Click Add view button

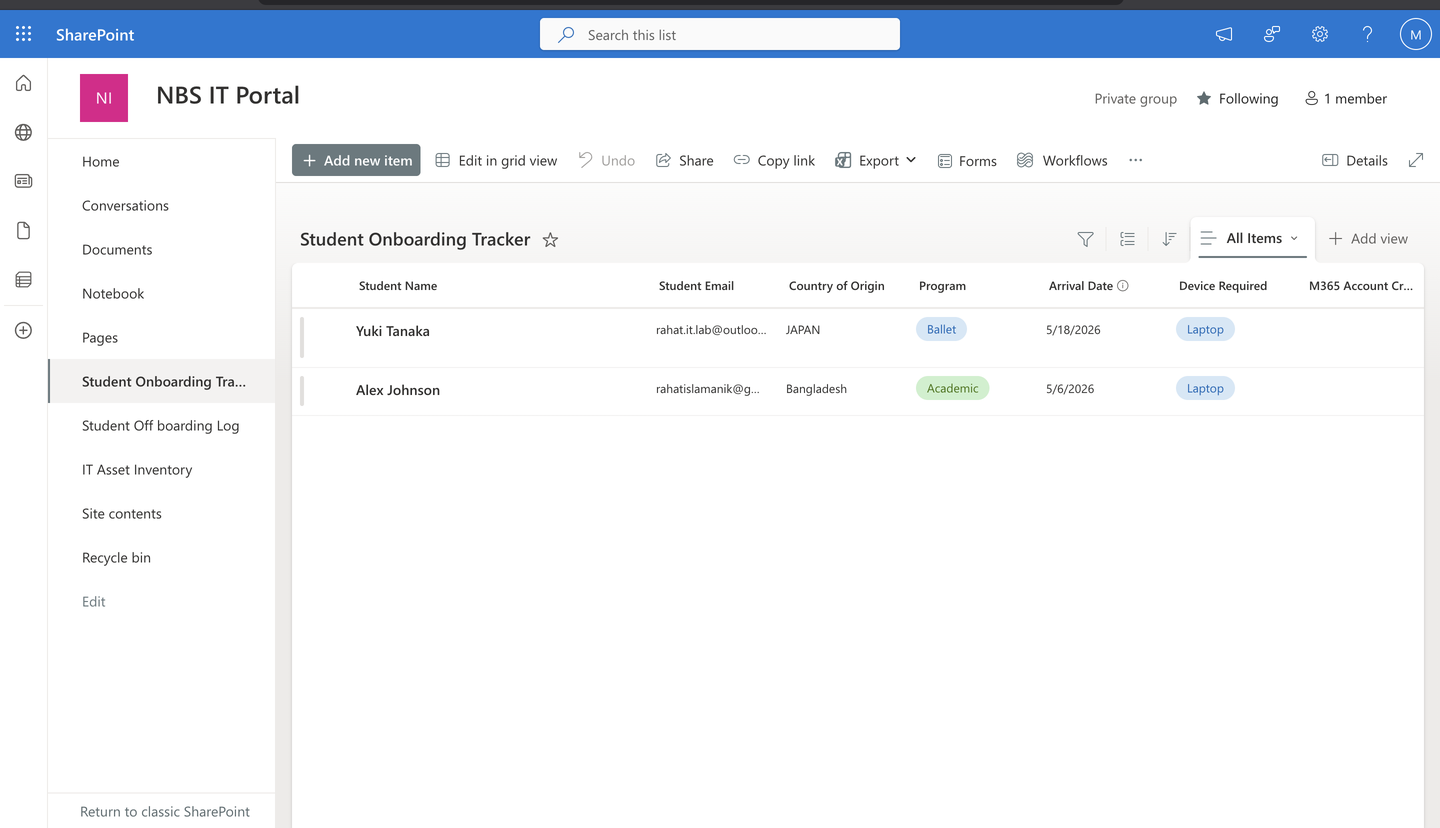click(x=1368, y=238)
